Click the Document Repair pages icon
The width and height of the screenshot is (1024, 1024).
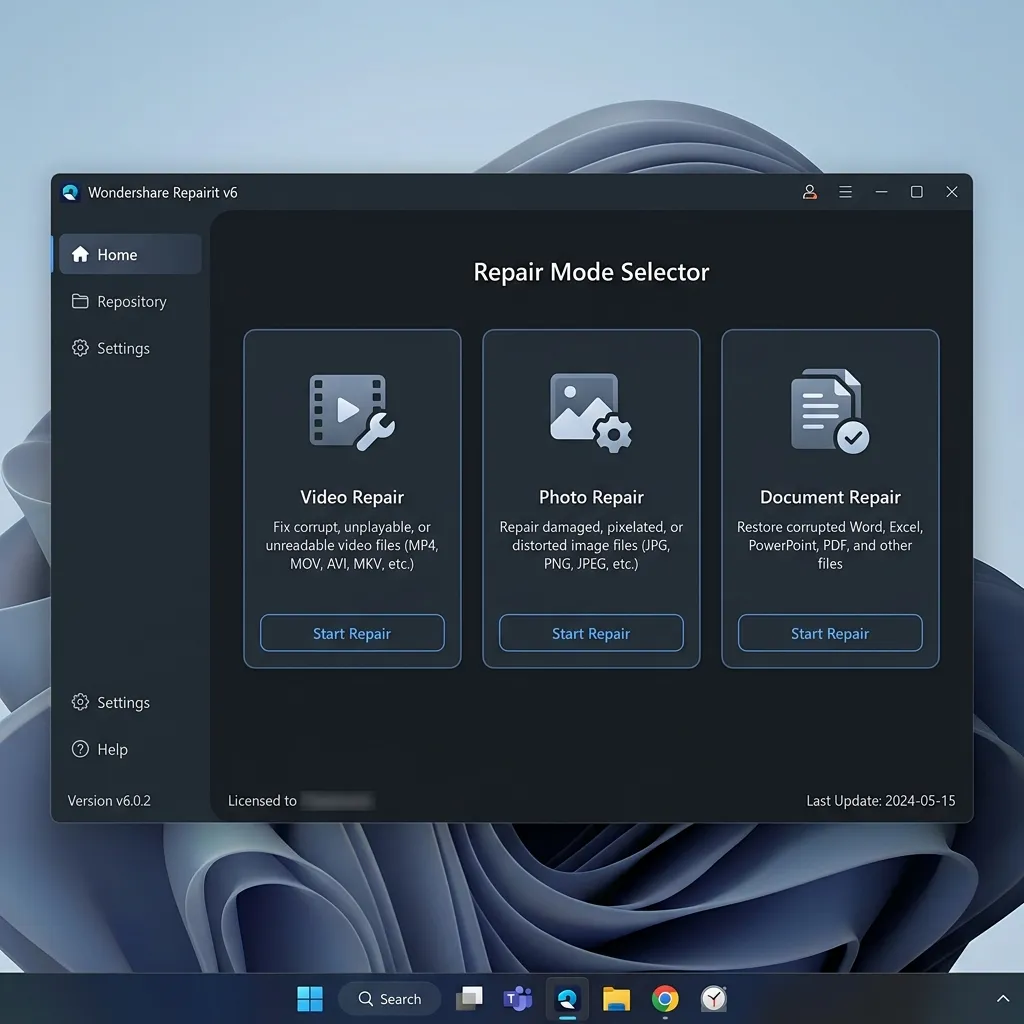tap(829, 411)
